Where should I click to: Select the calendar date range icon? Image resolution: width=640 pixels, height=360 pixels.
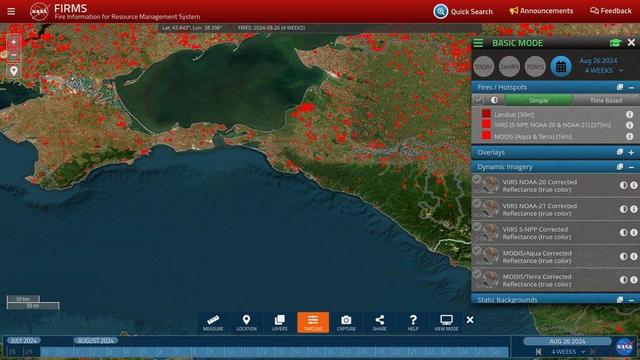click(x=561, y=67)
